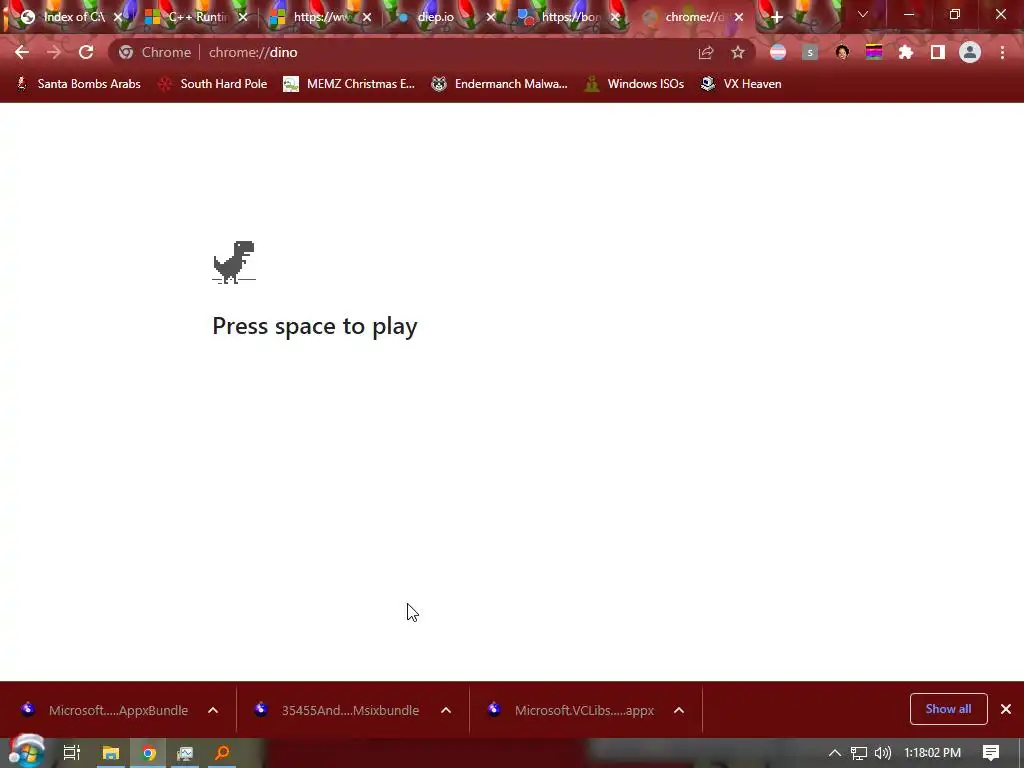The image size is (1024, 768).
Task: Click the T-Rex dinosaur graphic
Action: click(234, 262)
